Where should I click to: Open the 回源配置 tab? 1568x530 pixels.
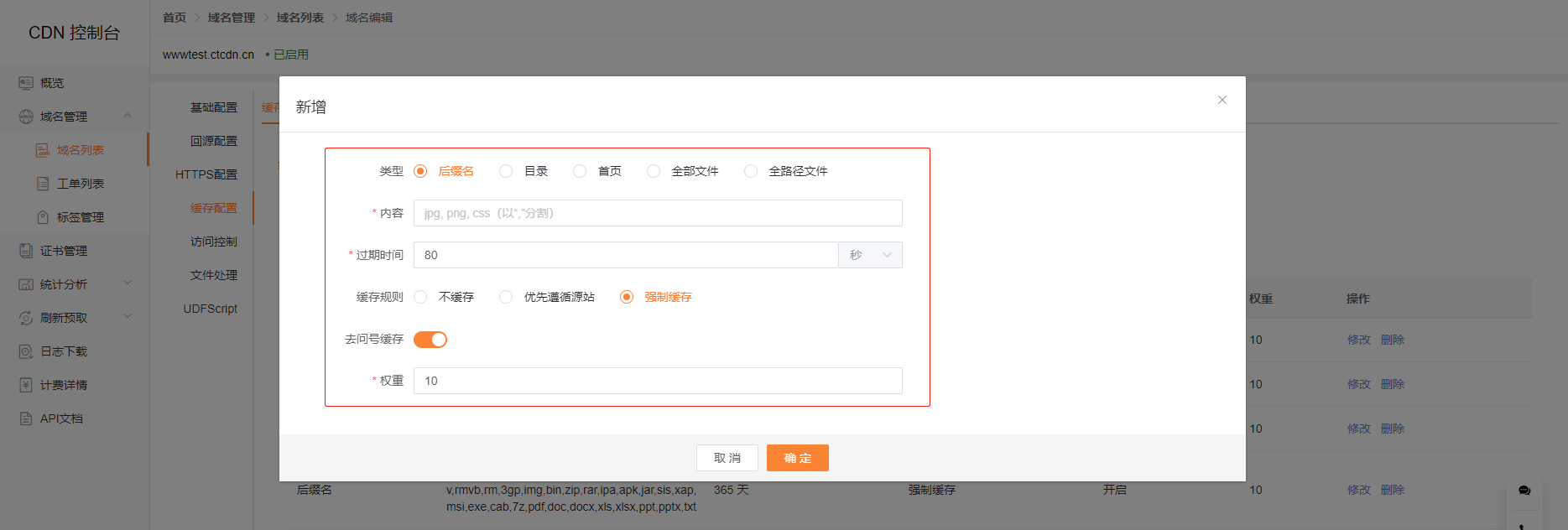pos(214,141)
